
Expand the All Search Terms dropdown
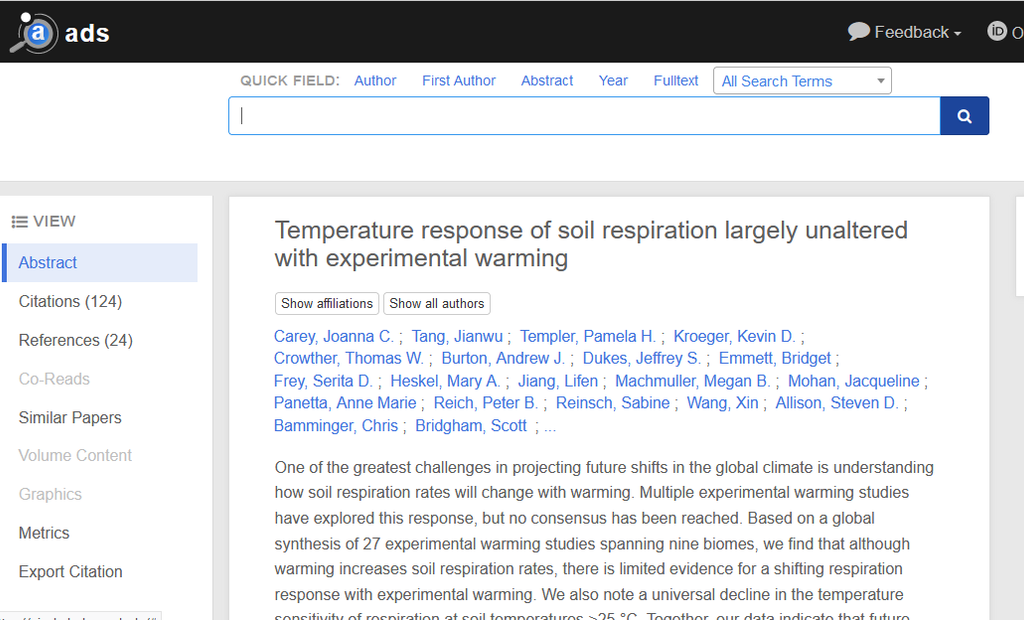[802, 81]
